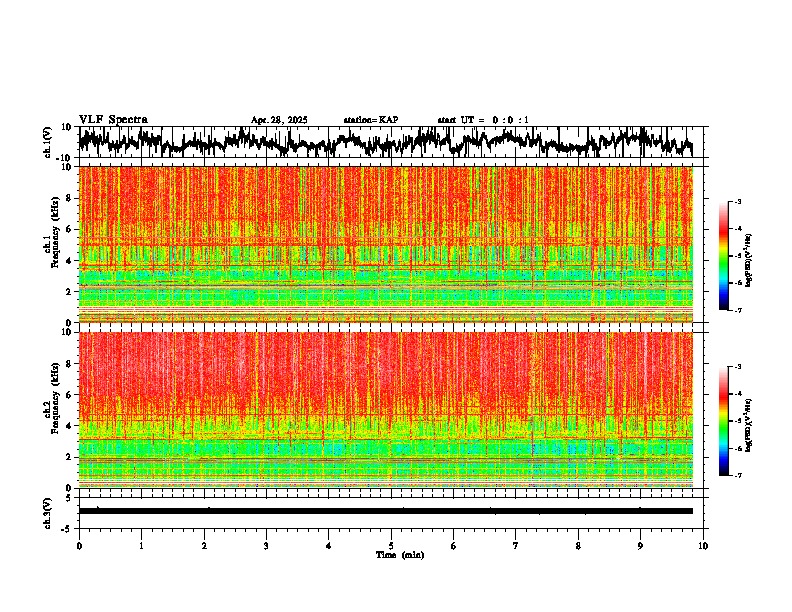The image size is (792, 612).
Task: Click the time axis tick label "1"
Action: pos(141,546)
